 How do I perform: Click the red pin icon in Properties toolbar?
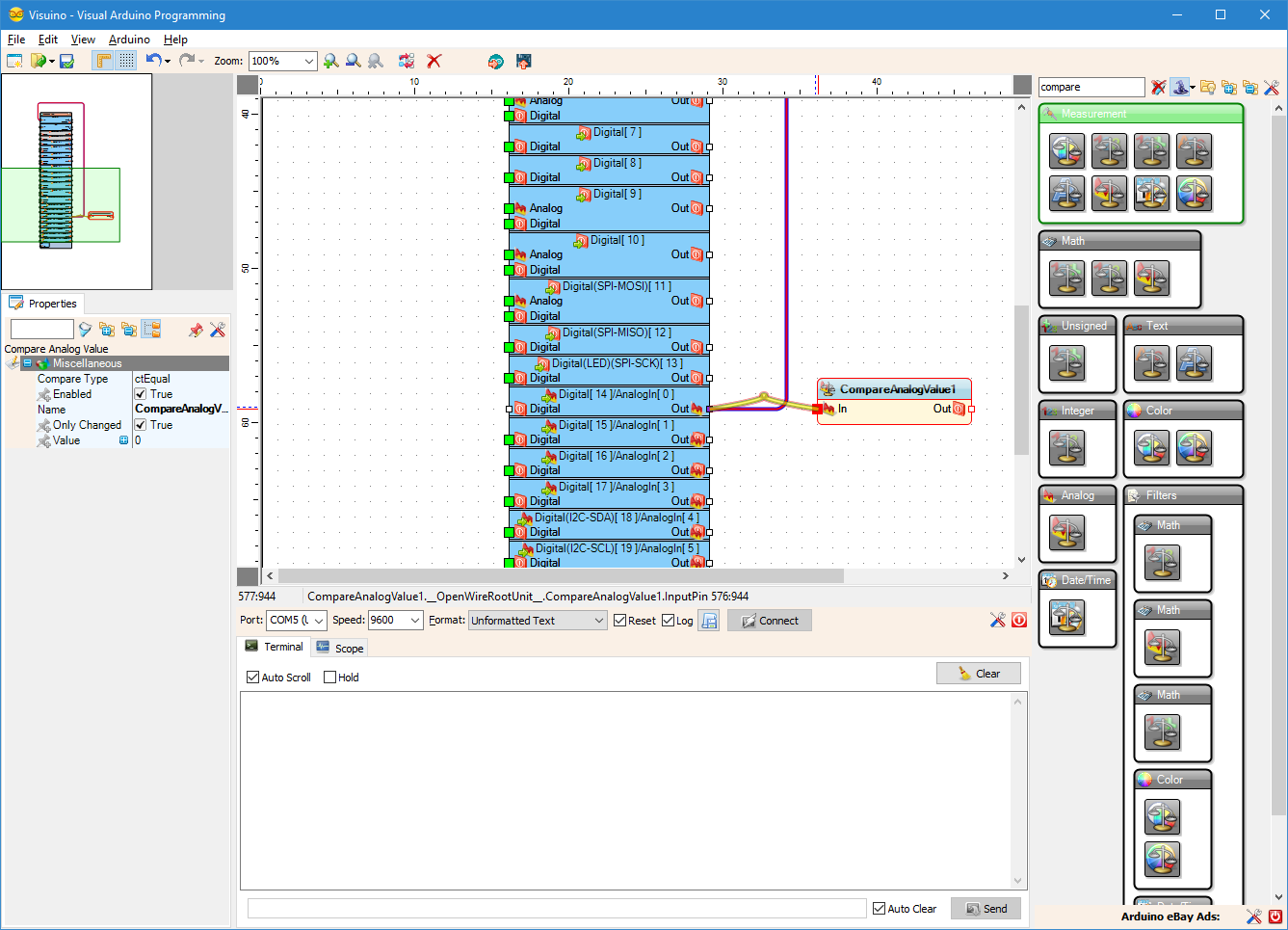coord(196,330)
